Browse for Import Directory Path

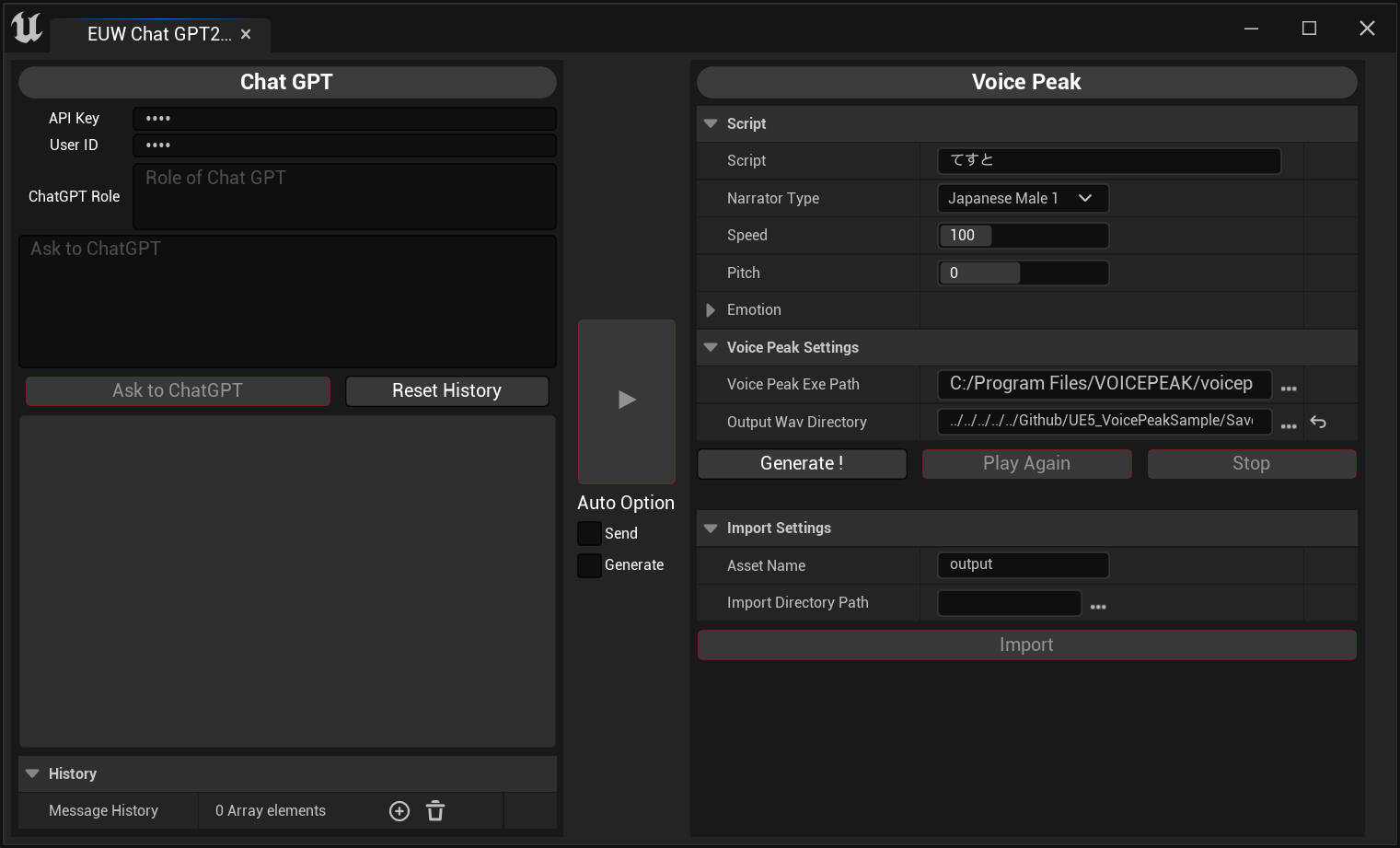click(1098, 605)
